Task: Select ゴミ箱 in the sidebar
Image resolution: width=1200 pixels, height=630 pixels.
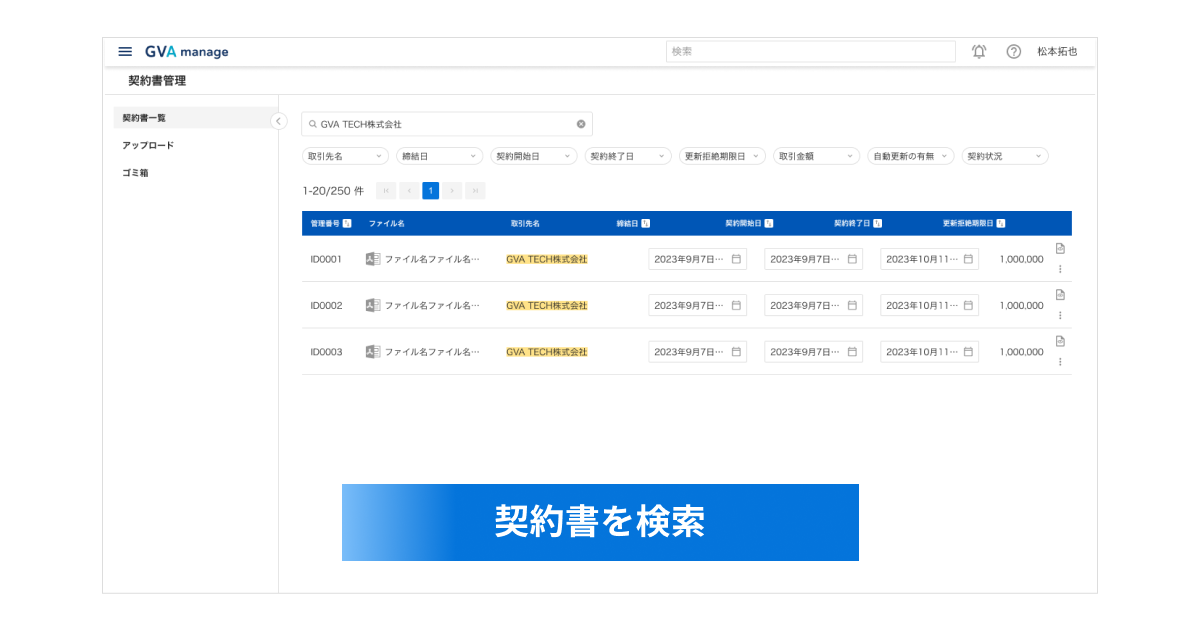Action: tap(135, 173)
